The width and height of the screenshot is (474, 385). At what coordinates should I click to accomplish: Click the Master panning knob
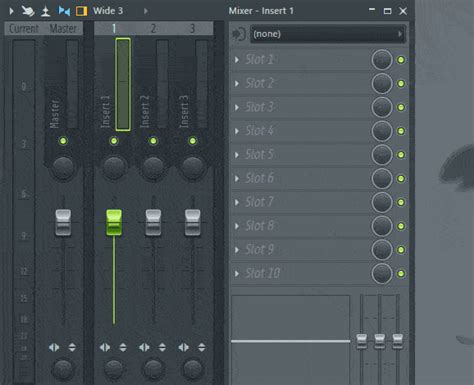[x=63, y=168]
